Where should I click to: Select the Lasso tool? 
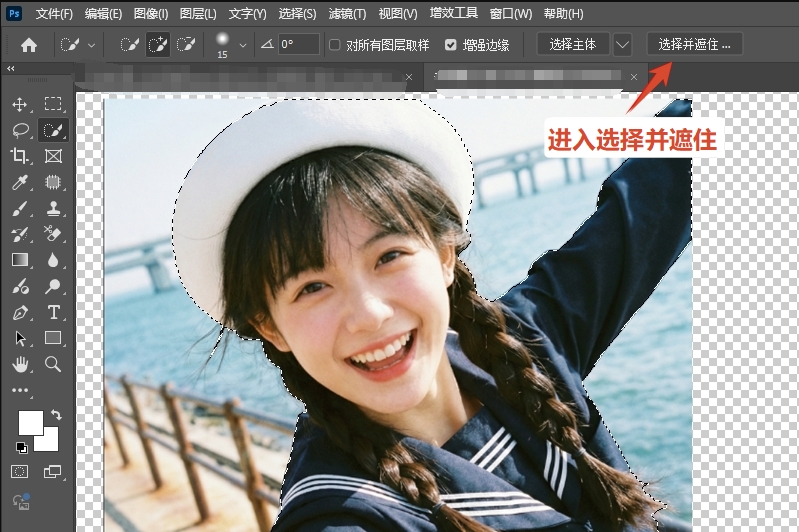(20, 130)
